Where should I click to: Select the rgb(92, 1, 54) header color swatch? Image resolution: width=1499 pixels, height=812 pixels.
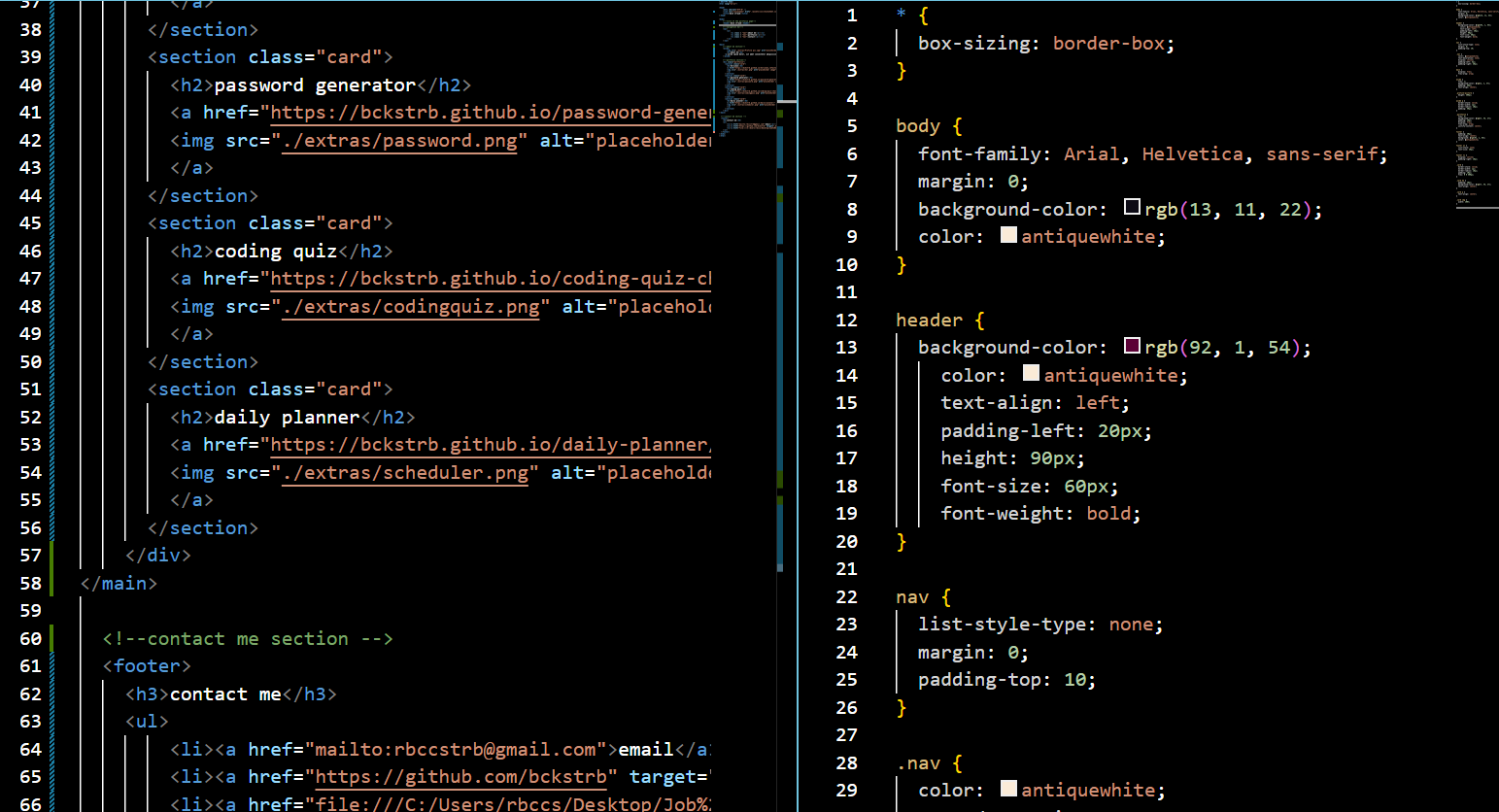pos(1133,346)
